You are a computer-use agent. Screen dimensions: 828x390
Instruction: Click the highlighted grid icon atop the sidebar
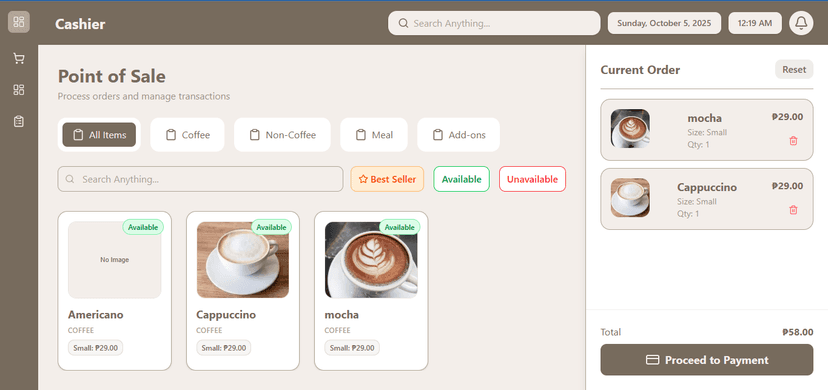pos(19,22)
